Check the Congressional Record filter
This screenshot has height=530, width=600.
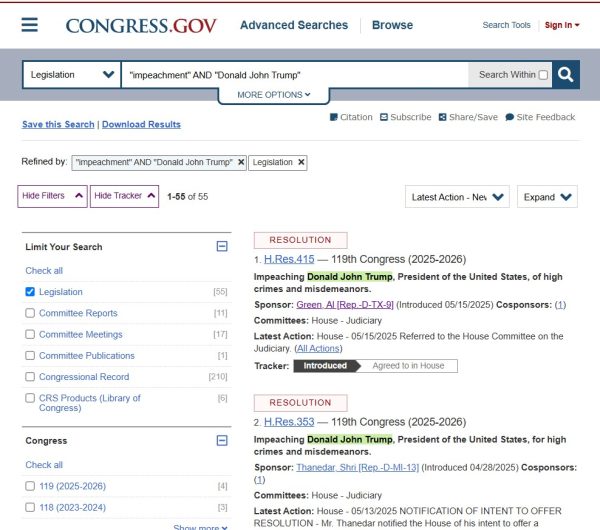[x=30, y=377]
